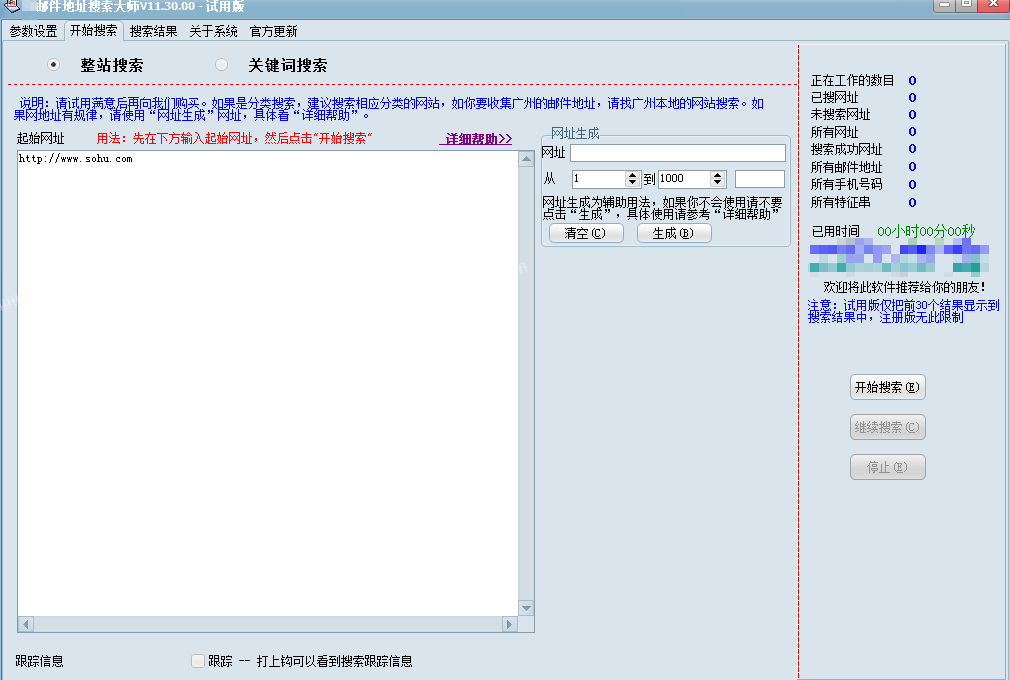Click the URL list scroll up arrow
Viewport: 1010px width, 680px height.
coord(526,158)
